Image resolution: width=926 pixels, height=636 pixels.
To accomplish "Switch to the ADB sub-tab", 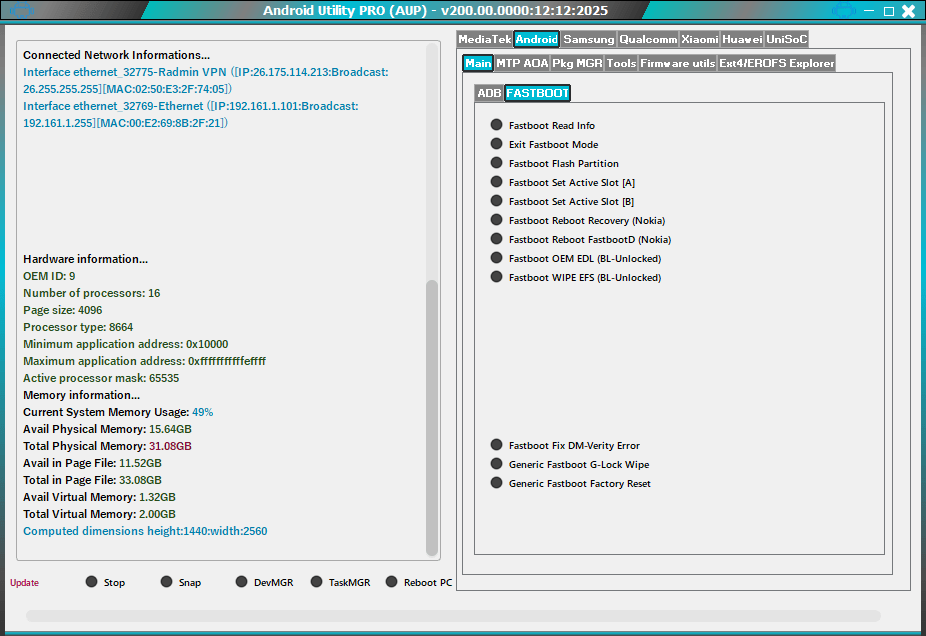I will coord(489,93).
